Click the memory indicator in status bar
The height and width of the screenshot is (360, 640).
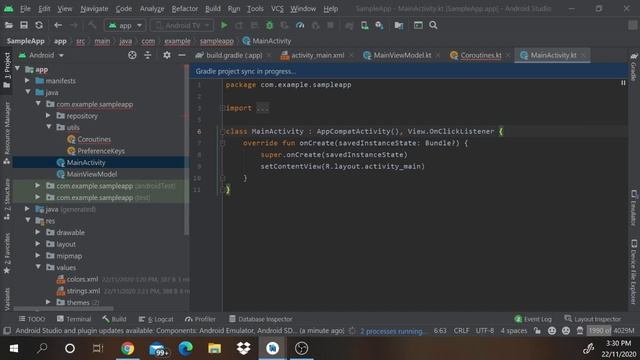click(x=611, y=331)
